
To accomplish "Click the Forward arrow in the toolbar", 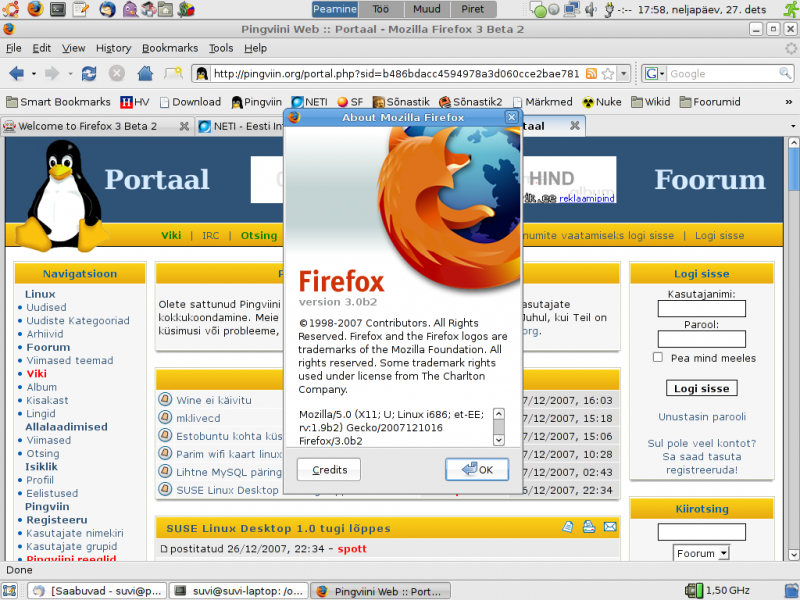I will pos(52,73).
